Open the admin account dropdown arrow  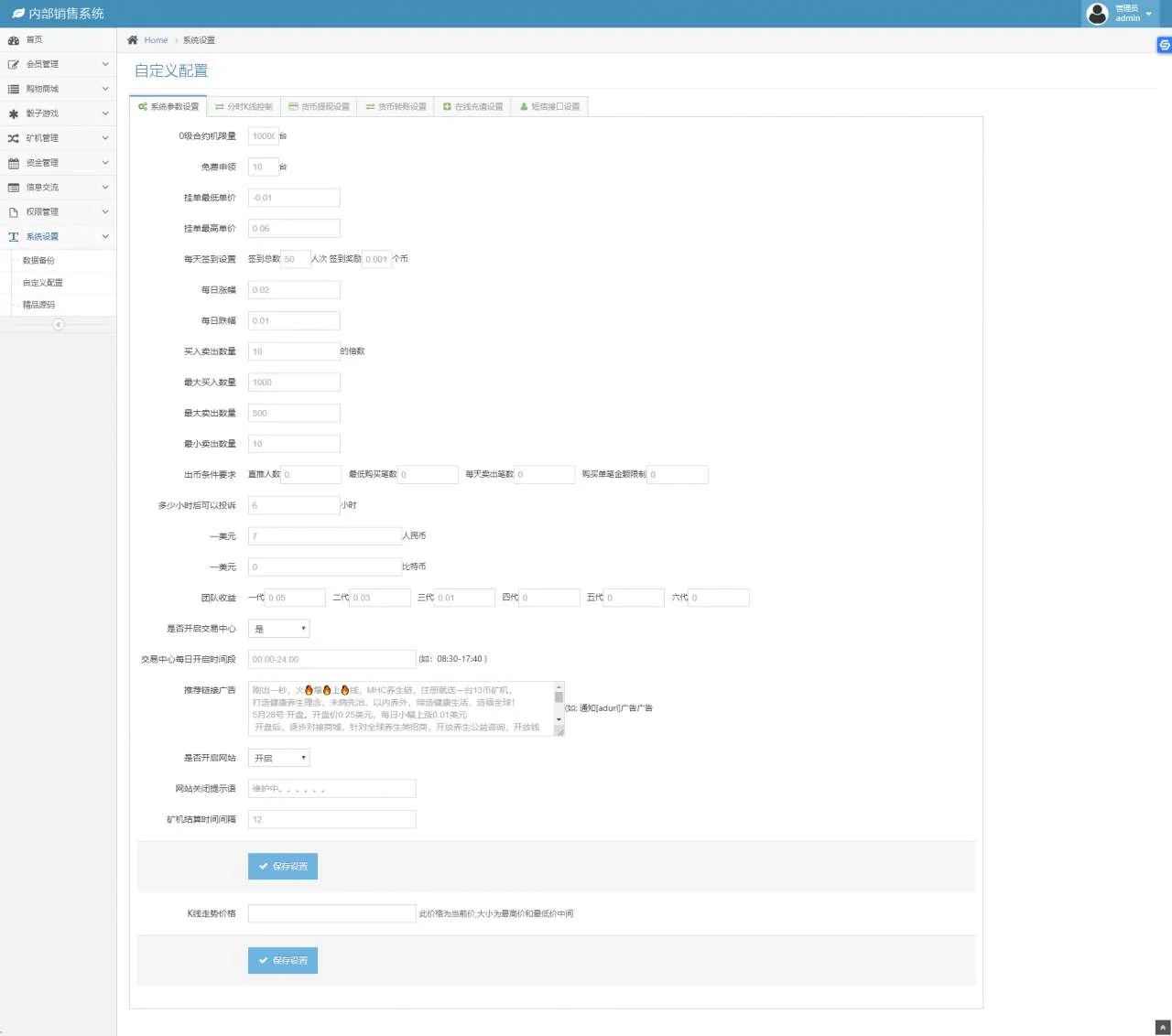[x=1149, y=14]
